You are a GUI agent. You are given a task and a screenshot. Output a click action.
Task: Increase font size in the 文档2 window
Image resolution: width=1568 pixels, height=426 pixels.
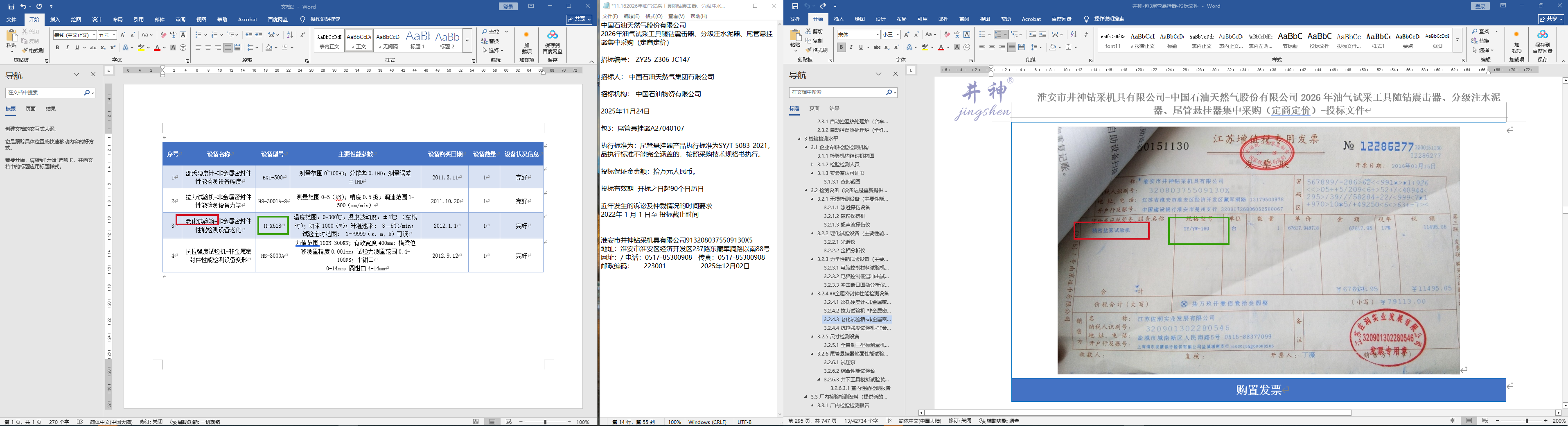(123, 35)
